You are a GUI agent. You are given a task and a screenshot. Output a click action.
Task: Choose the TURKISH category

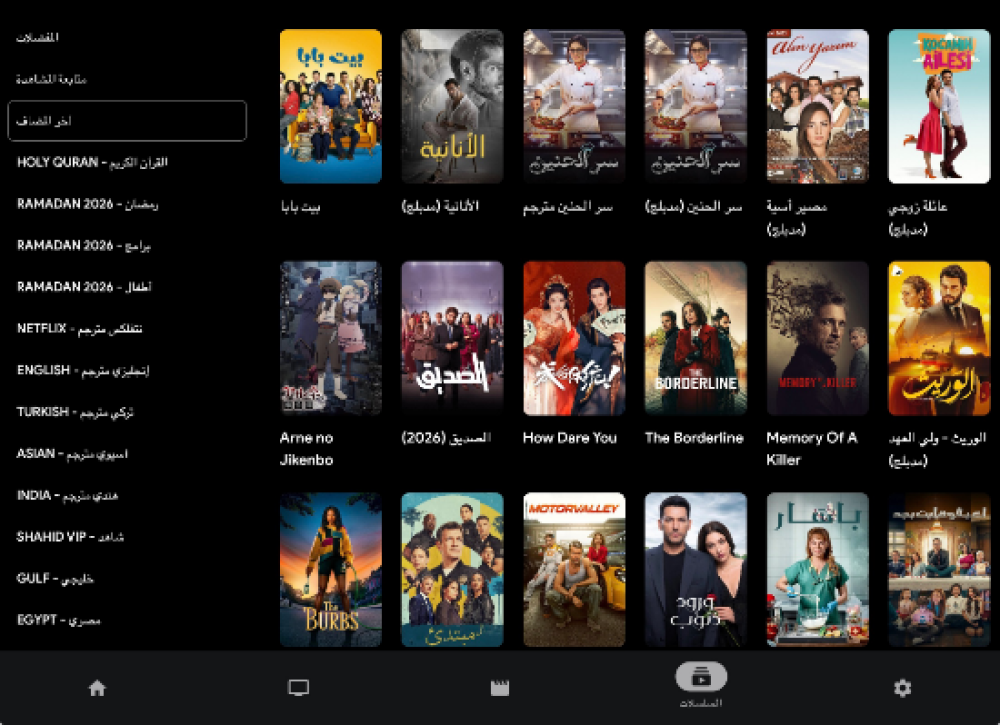pyautogui.click(x=75, y=412)
